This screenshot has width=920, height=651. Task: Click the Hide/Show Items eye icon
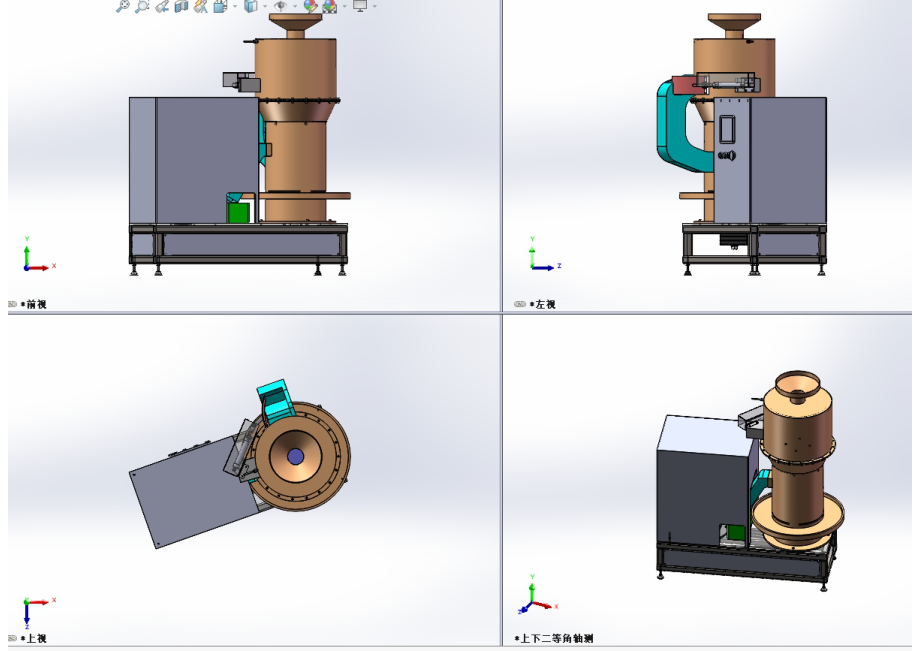click(x=280, y=6)
